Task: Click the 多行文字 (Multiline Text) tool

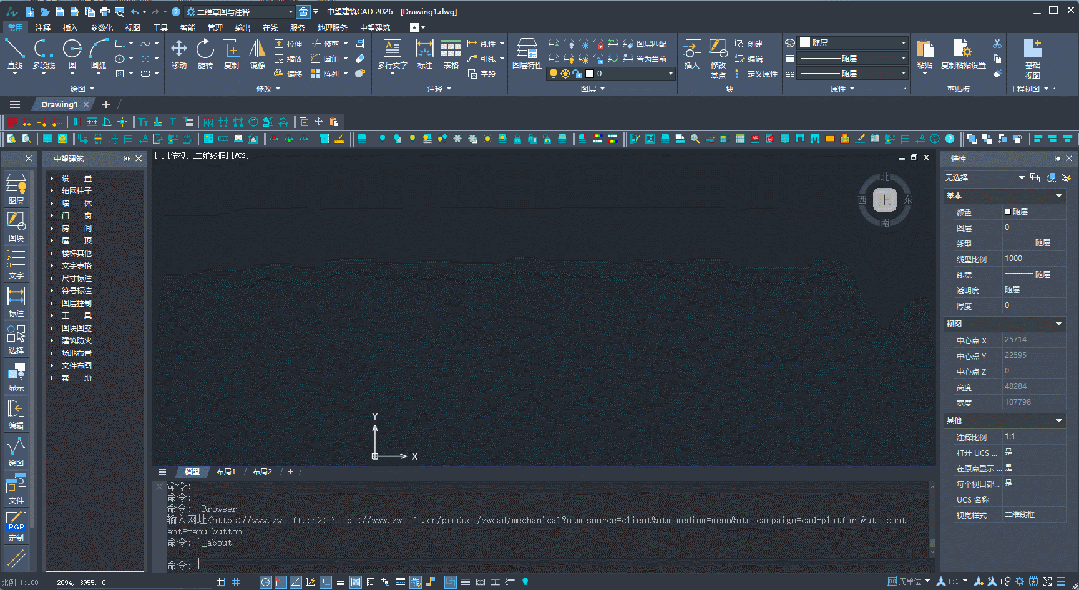Action: coord(392,54)
